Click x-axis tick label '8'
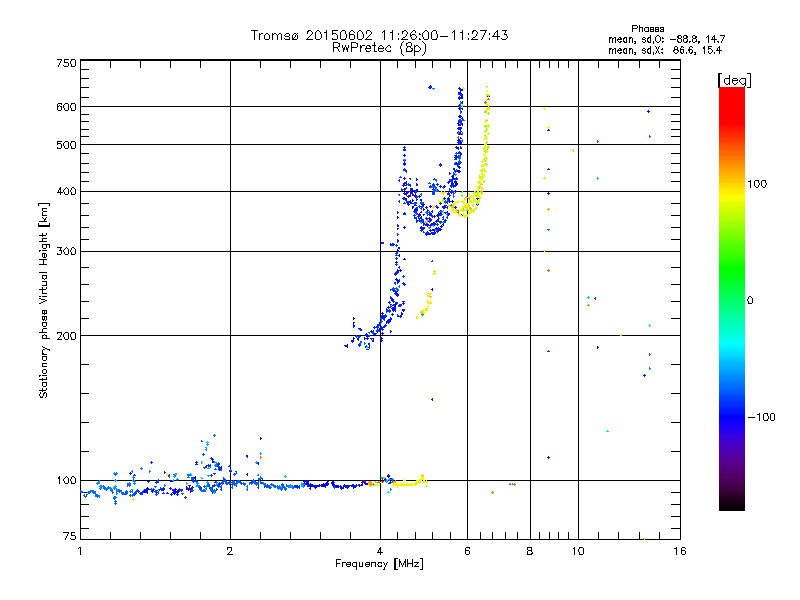The width and height of the screenshot is (800, 600). point(530,551)
